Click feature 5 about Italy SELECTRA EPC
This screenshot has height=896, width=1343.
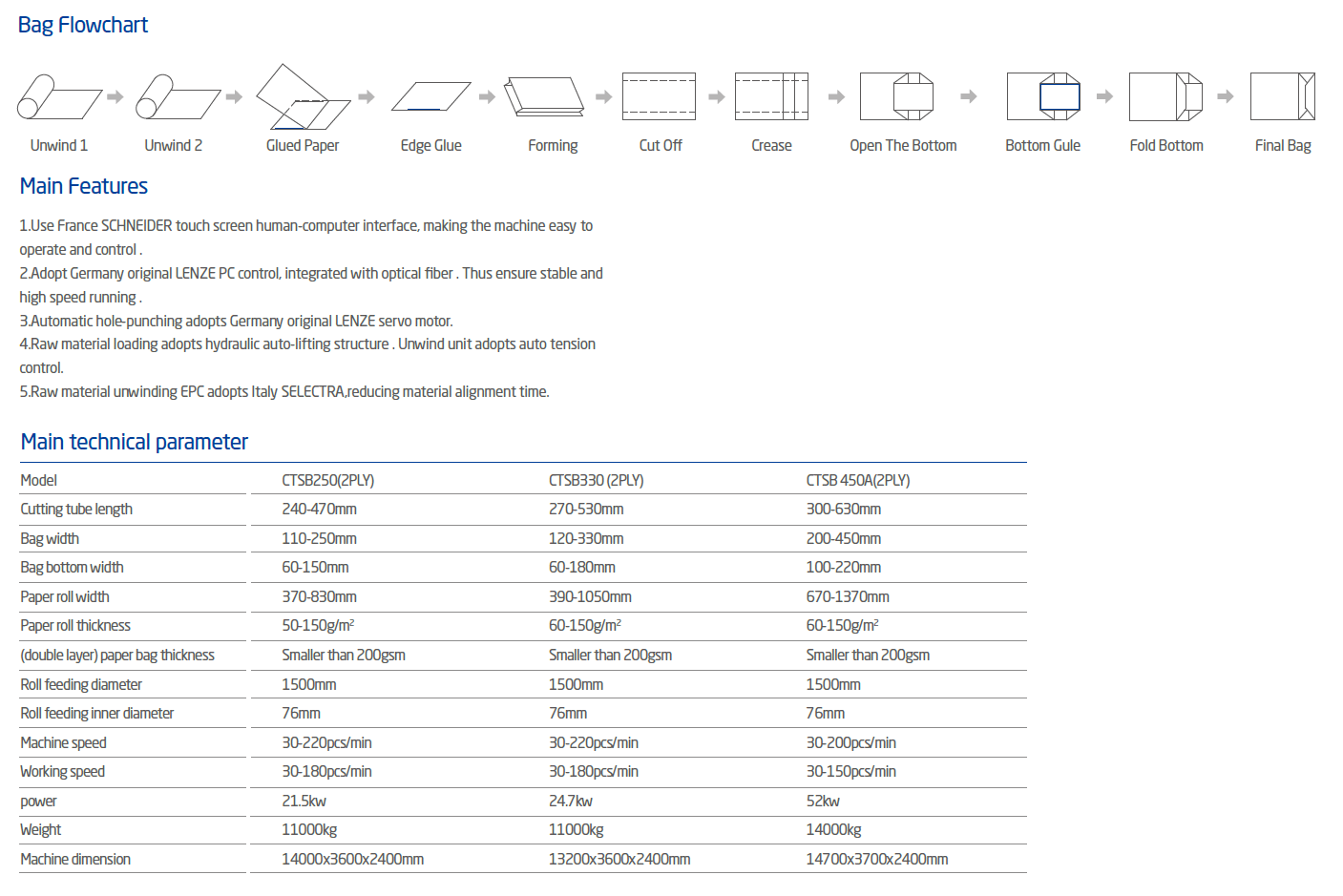click(x=284, y=391)
